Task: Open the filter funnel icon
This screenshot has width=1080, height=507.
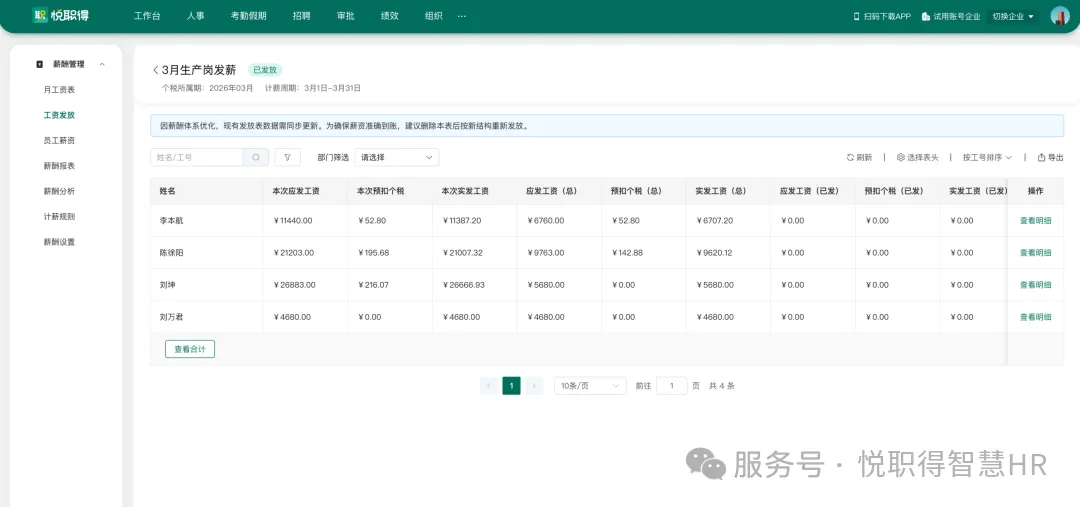Action: tap(287, 157)
